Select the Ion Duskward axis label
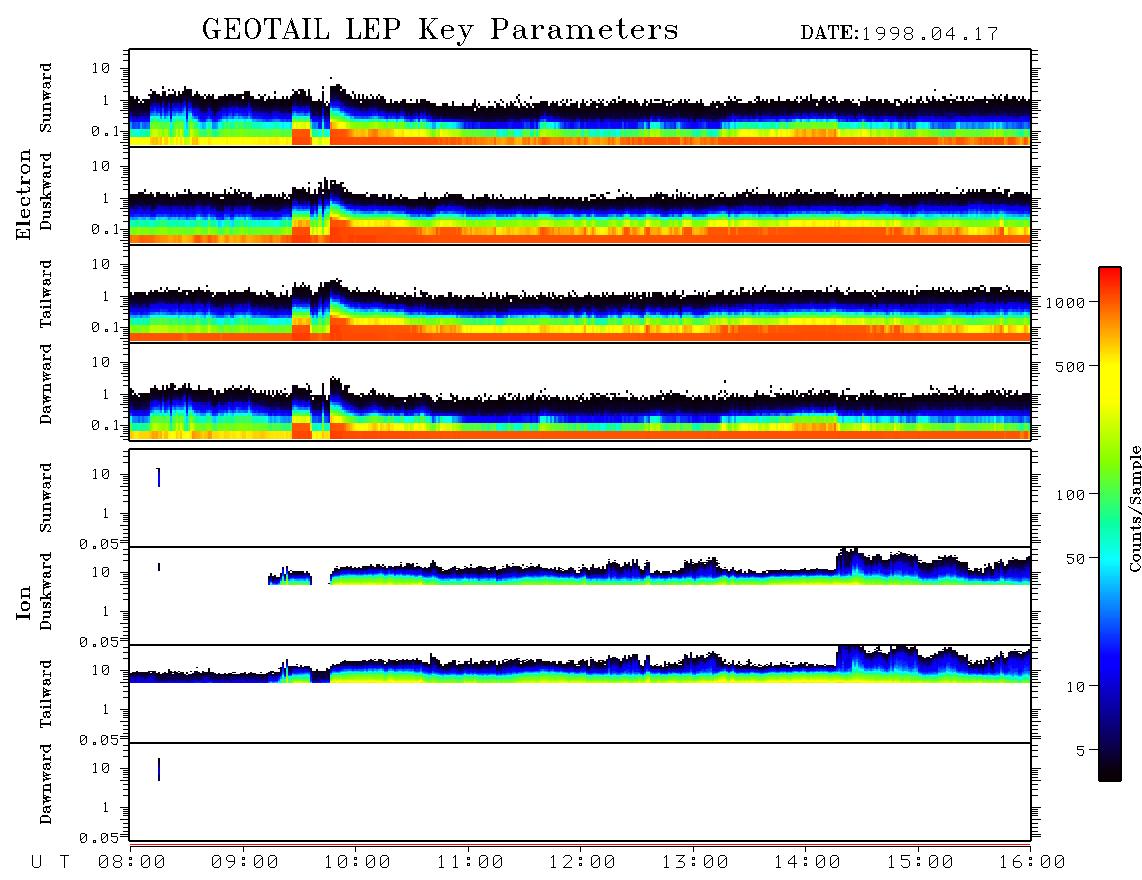 pyautogui.click(x=46, y=591)
